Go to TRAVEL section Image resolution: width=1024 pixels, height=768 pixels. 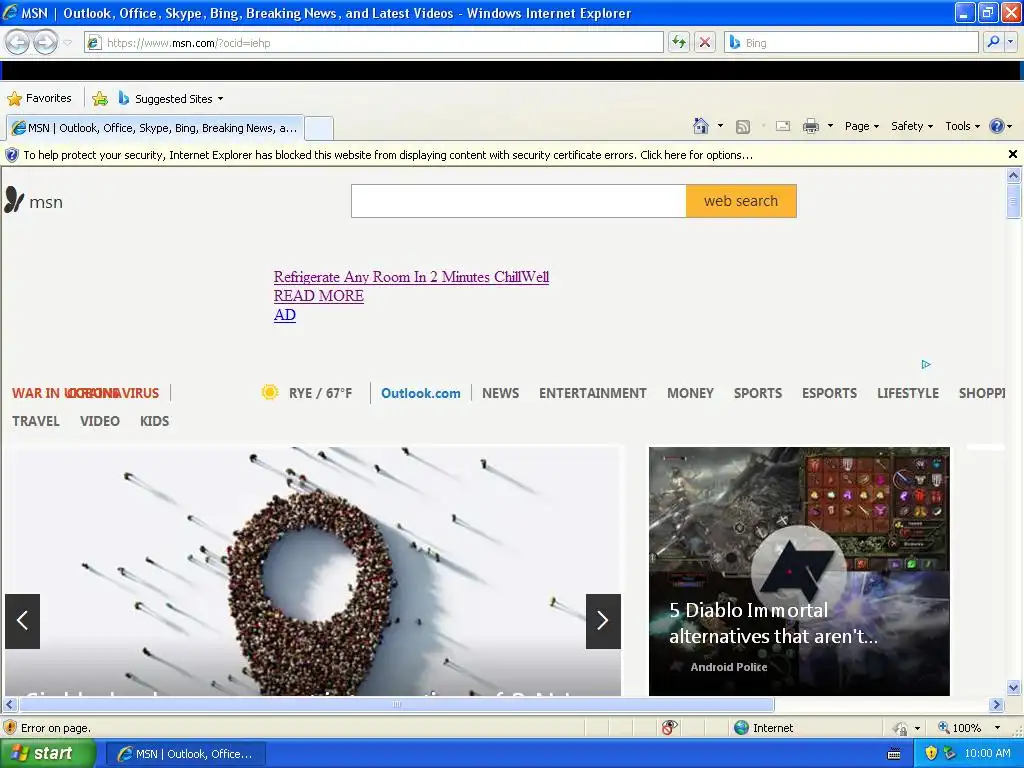coord(36,421)
